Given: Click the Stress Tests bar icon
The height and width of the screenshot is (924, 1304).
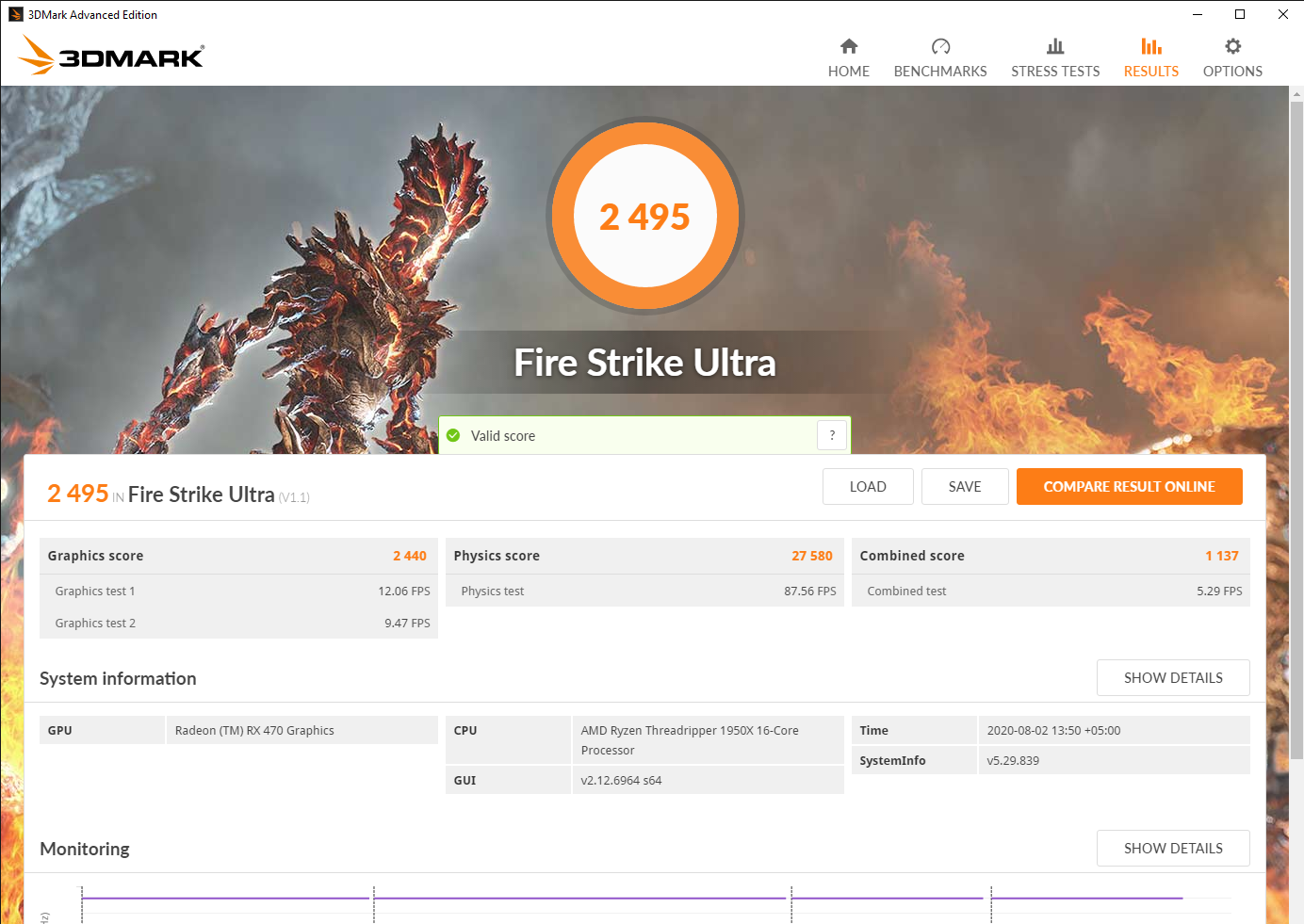Looking at the screenshot, I should click(1055, 46).
